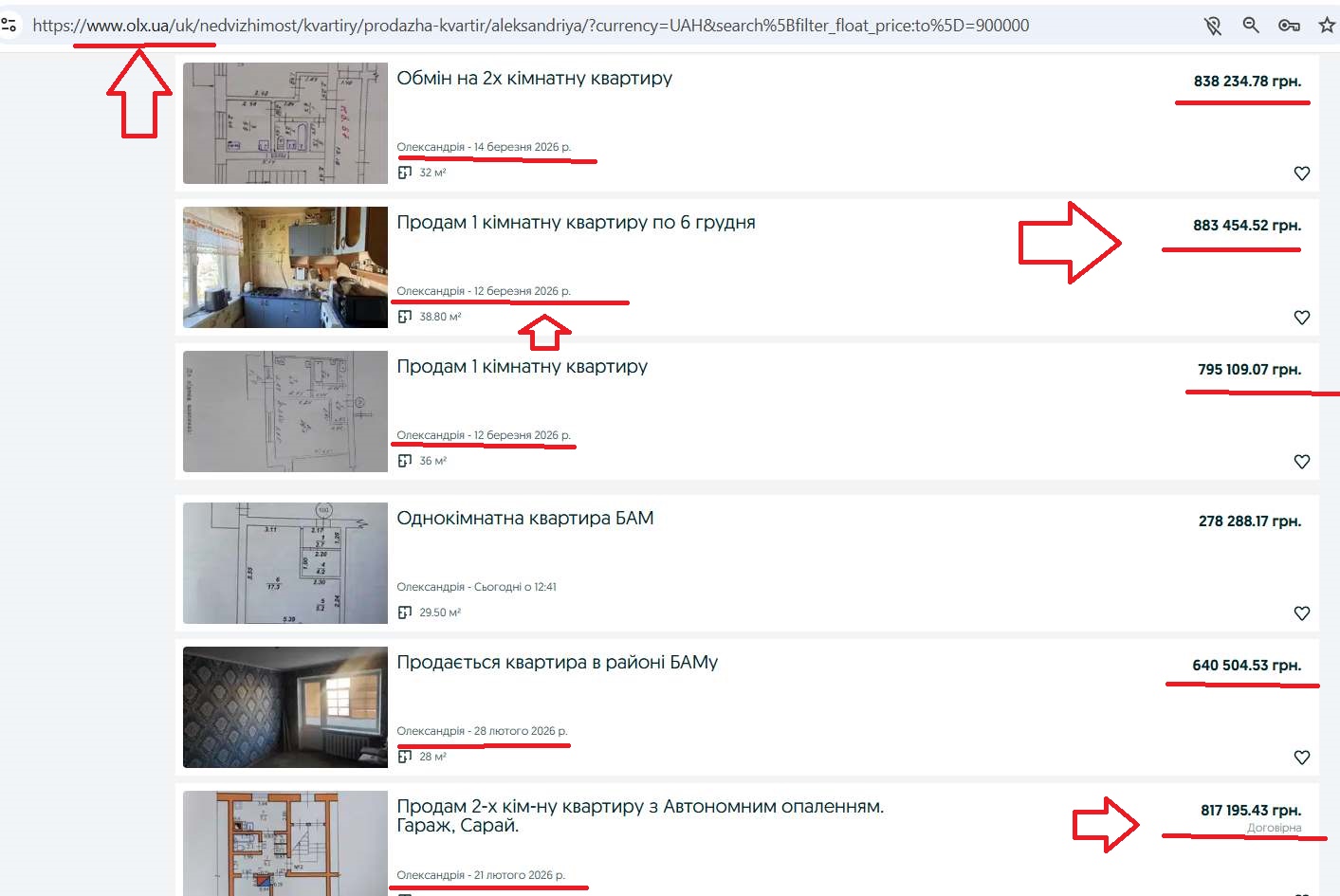Save the 795 109.07 грн. listing to favorites
1340x896 pixels.
pyautogui.click(x=1301, y=462)
